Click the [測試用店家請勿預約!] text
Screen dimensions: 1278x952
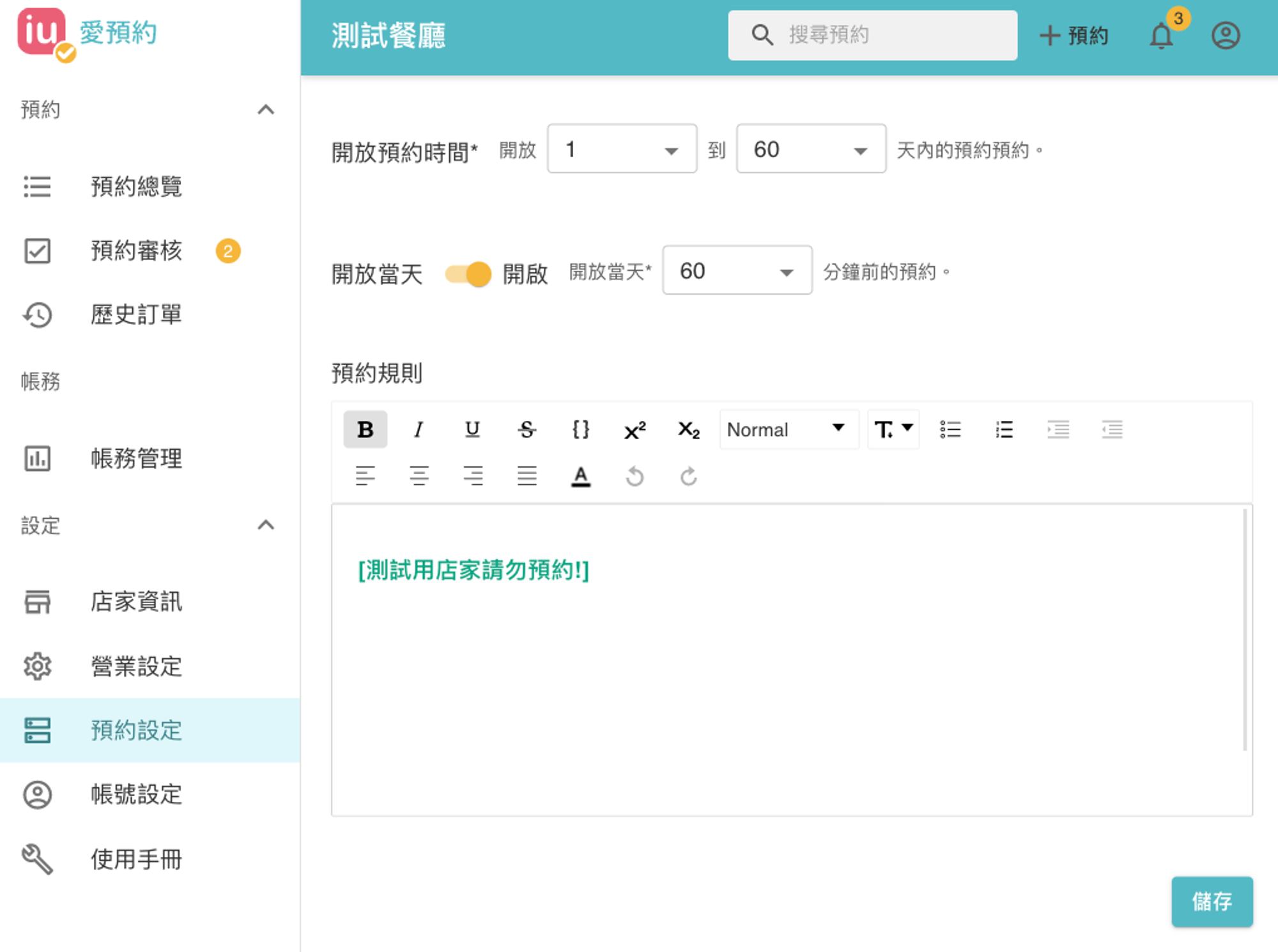473,570
